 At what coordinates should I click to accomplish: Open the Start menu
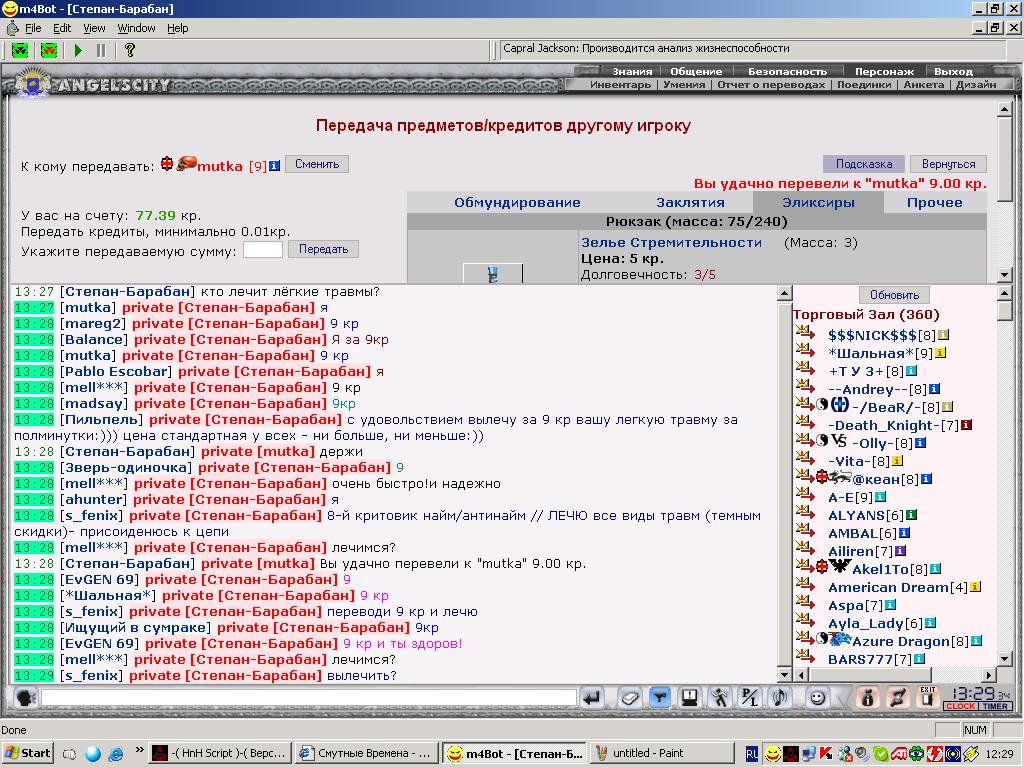point(27,753)
